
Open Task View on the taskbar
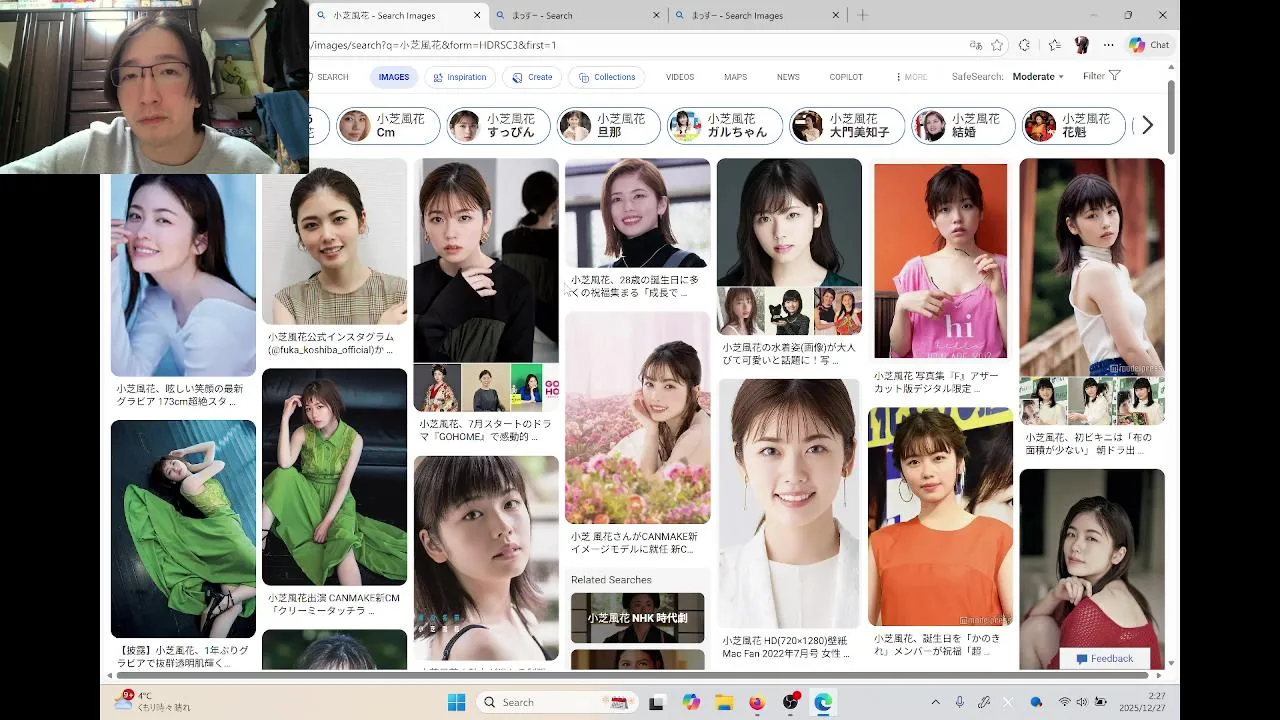657,702
